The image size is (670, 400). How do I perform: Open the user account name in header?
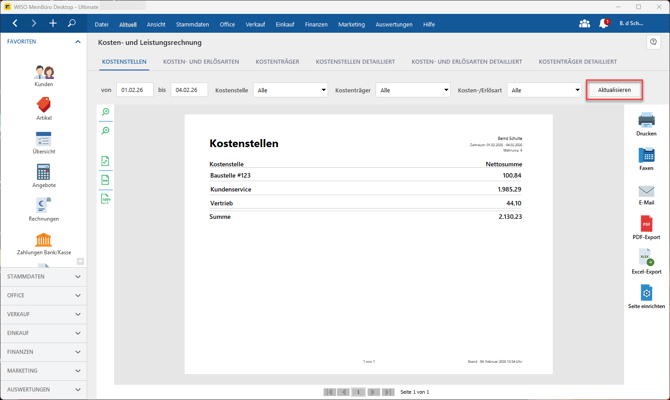point(631,24)
